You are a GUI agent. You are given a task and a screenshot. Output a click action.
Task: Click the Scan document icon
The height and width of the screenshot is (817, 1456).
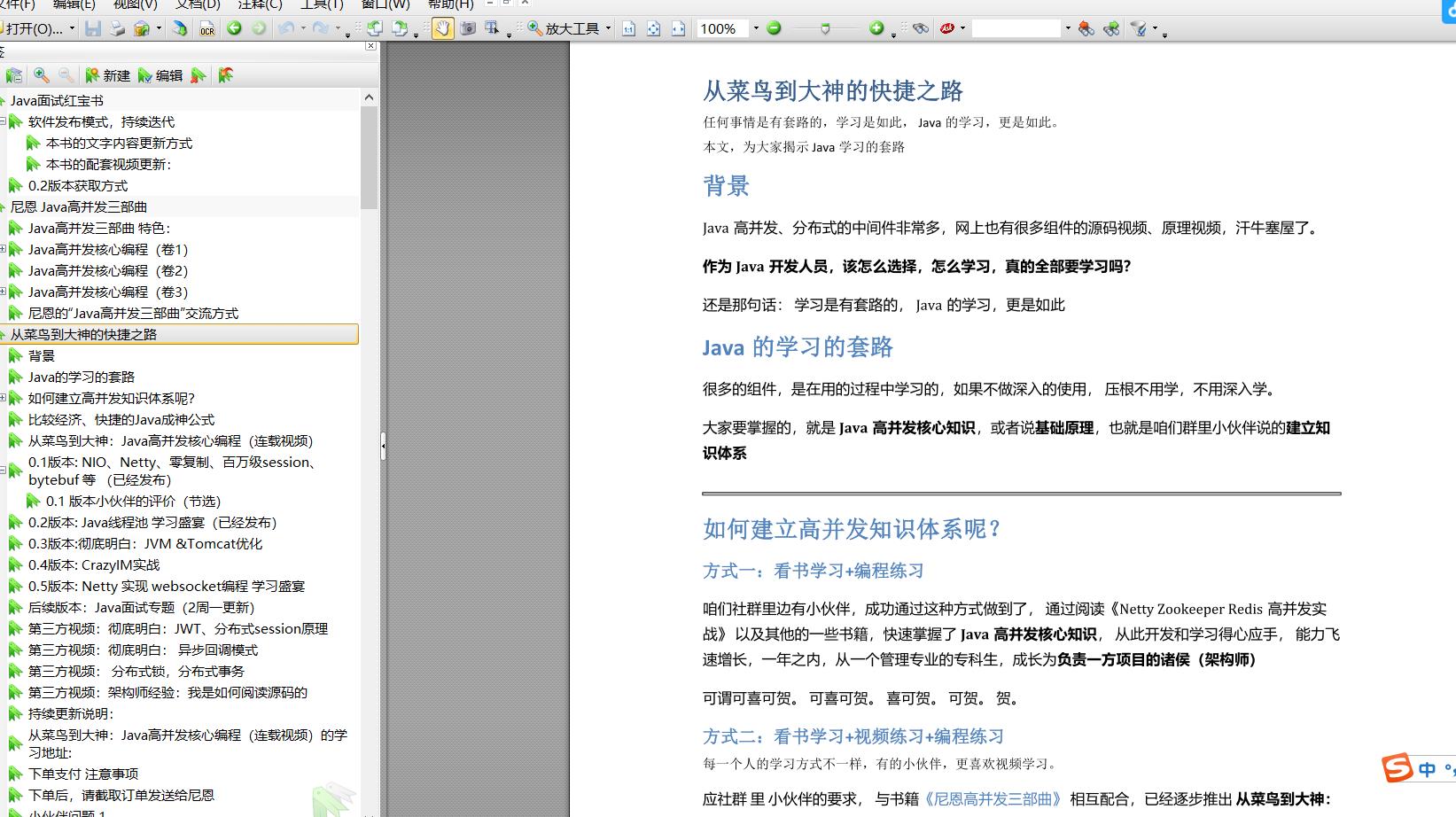tap(180, 28)
